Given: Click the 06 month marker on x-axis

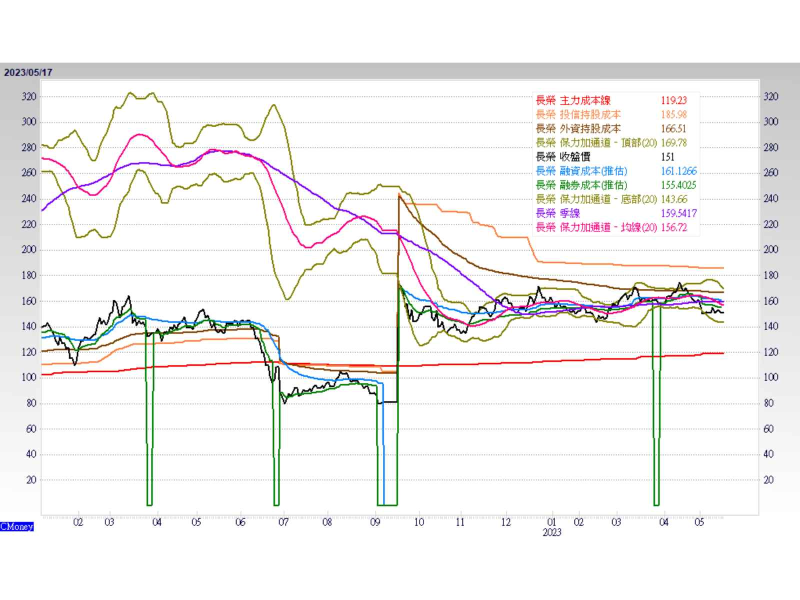Looking at the screenshot, I should coord(240,522).
